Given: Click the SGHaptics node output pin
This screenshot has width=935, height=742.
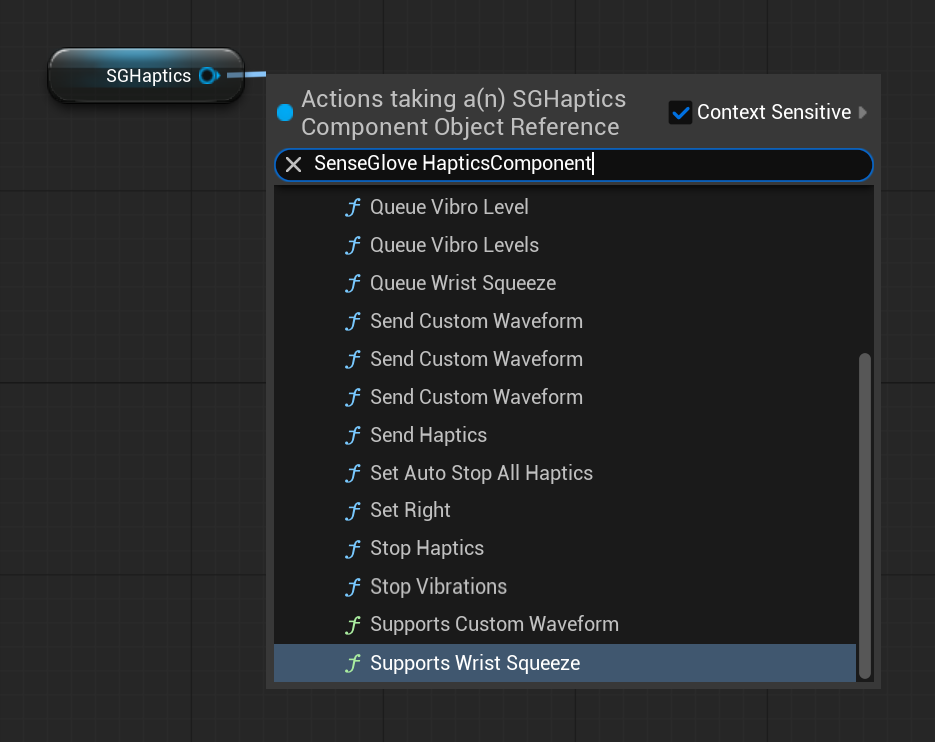Looking at the screenshot, I should tap(208, 75).
